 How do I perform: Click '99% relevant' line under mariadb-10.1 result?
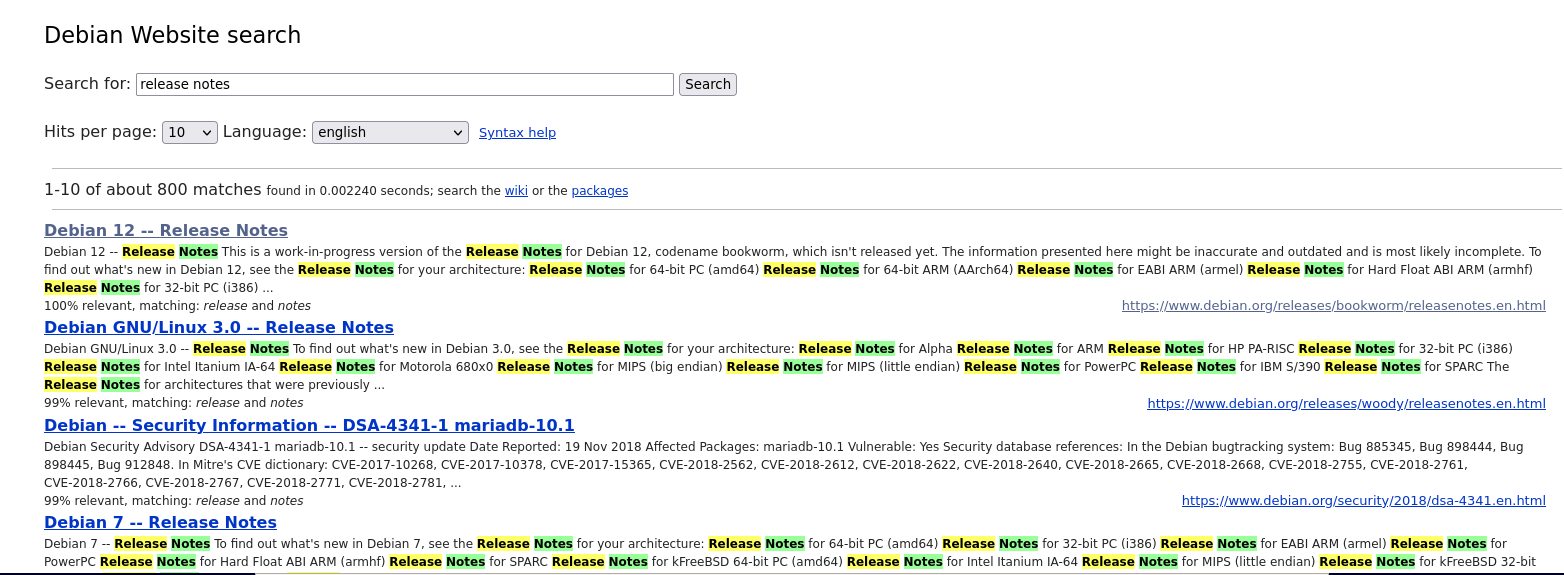[173, 501]
